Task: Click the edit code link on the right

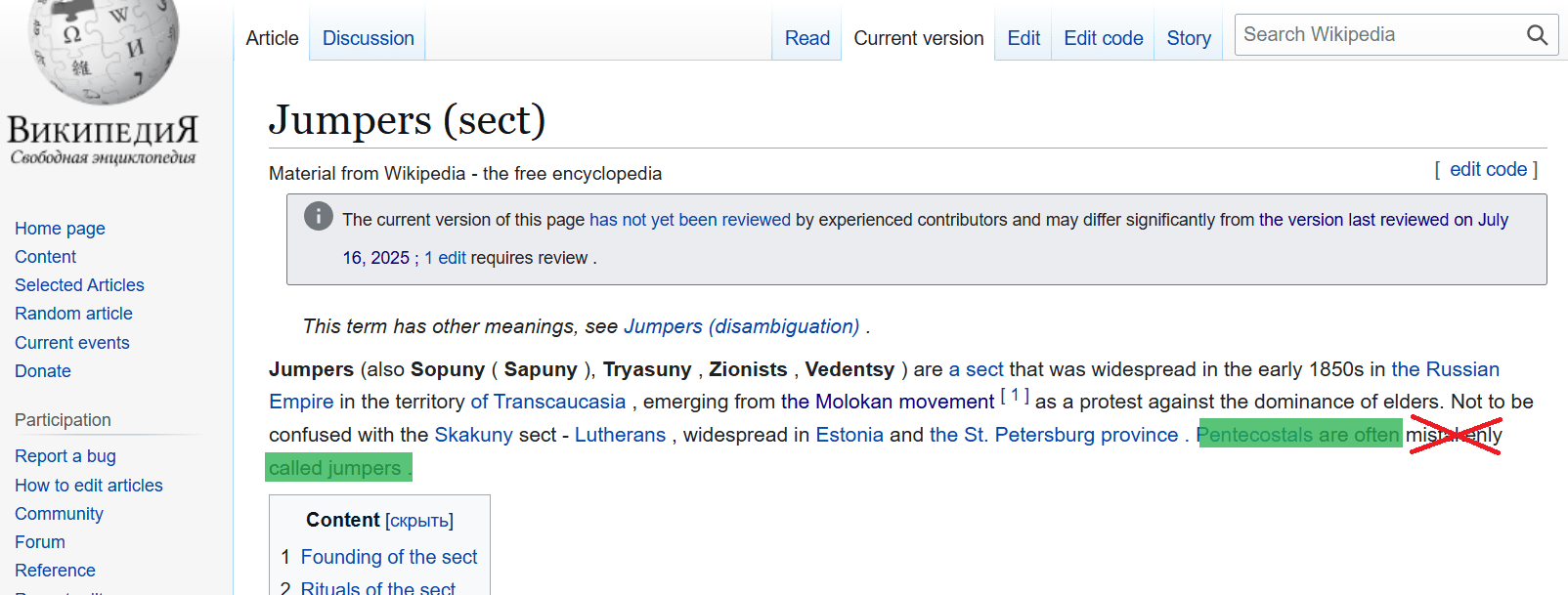Action: (1488, 169)
